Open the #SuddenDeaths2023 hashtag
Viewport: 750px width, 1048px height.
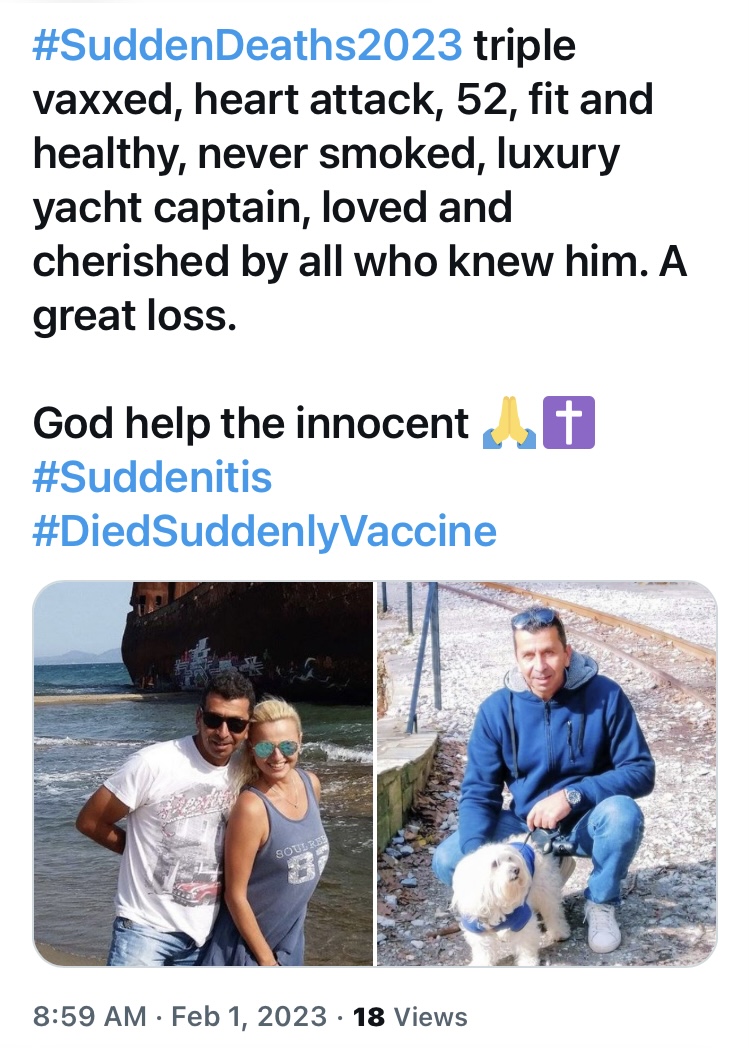coord(248,46)
